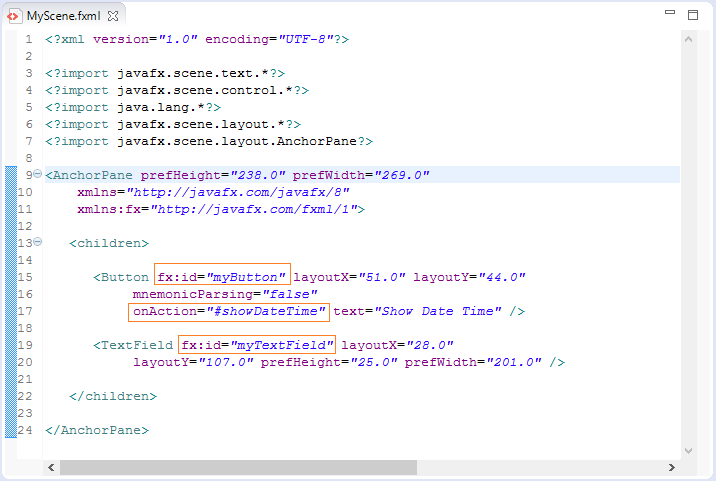Click the vertical scrollbar down arrow
The height and width of the screenshot is (481, 716).
pyautogui.click(x=689, y=451)
